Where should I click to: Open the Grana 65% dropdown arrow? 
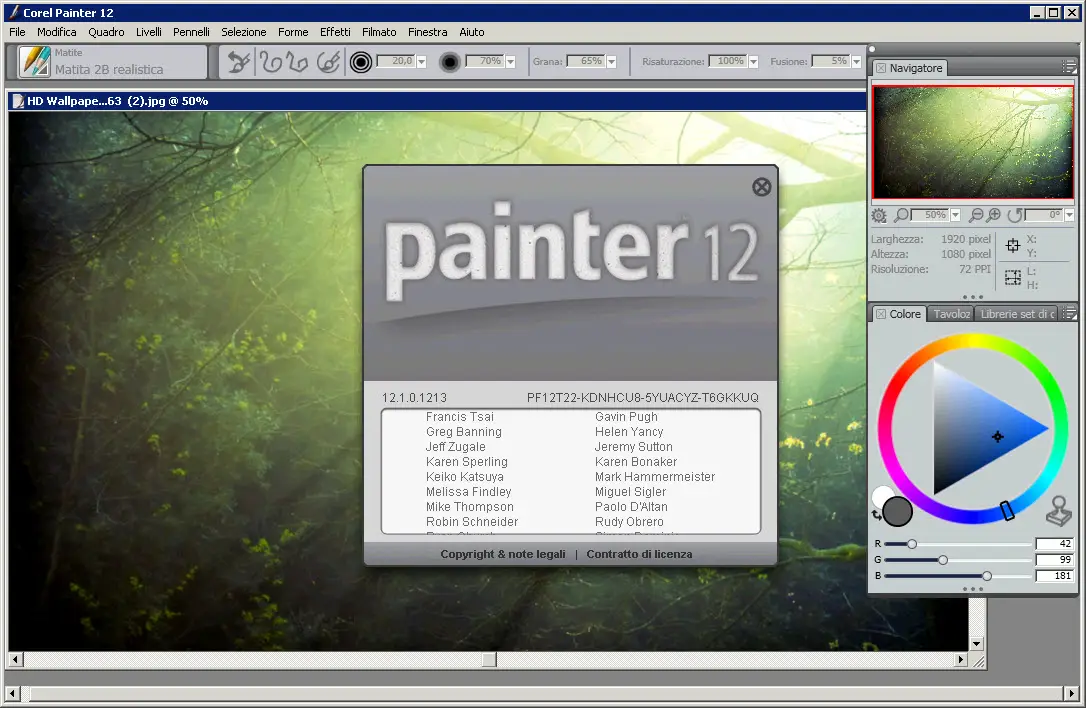[x=612, y=62]
